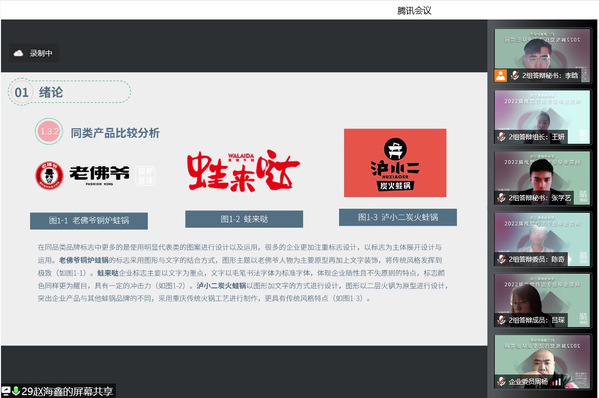This screenshot has width=599, height=398.
Task: Click the muted microphone icon for 李晗
Action: click(x=515, y=75)
